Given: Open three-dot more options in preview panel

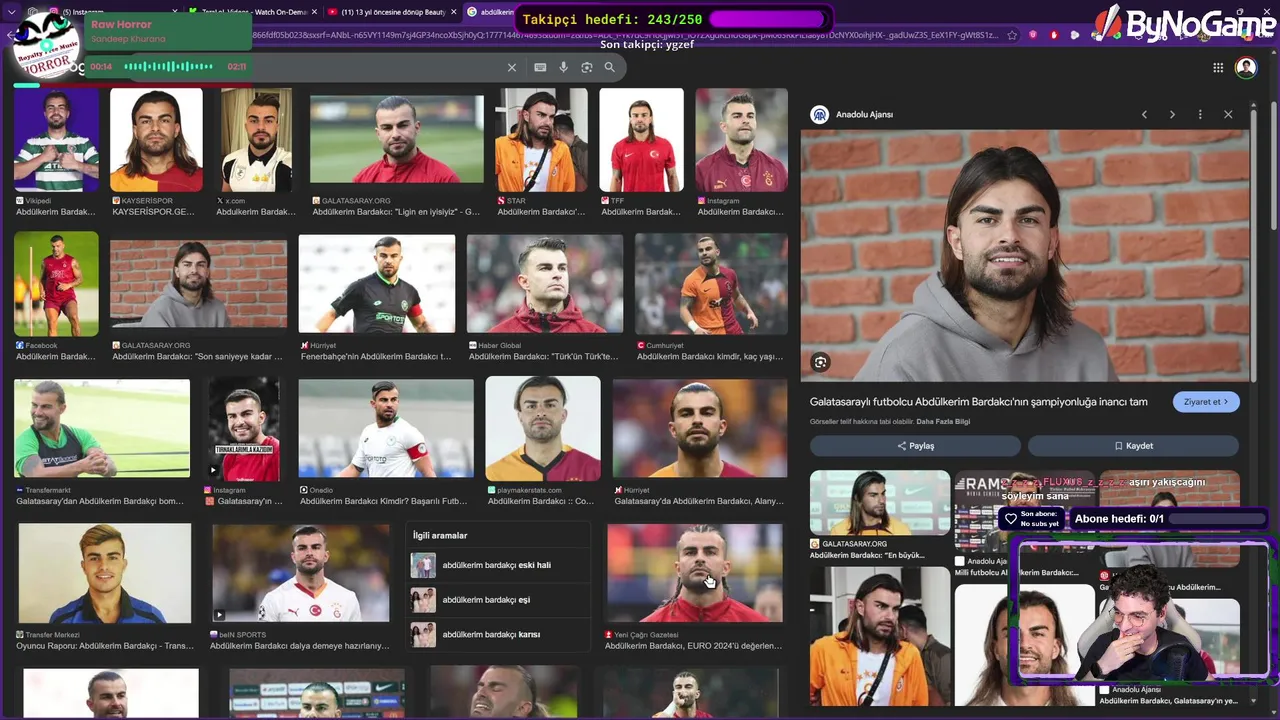Looking at the screenshot, I should [1200, 114].
